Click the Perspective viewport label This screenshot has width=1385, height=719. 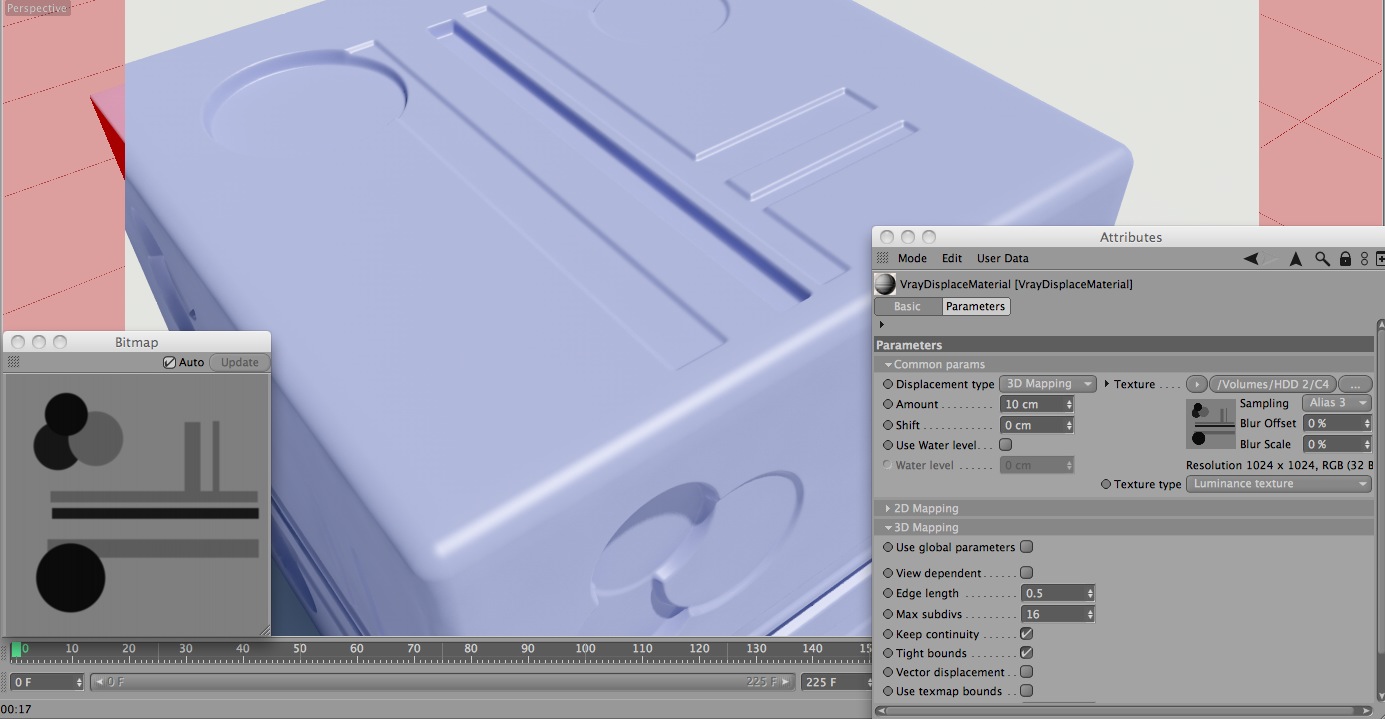coord(36,8)
